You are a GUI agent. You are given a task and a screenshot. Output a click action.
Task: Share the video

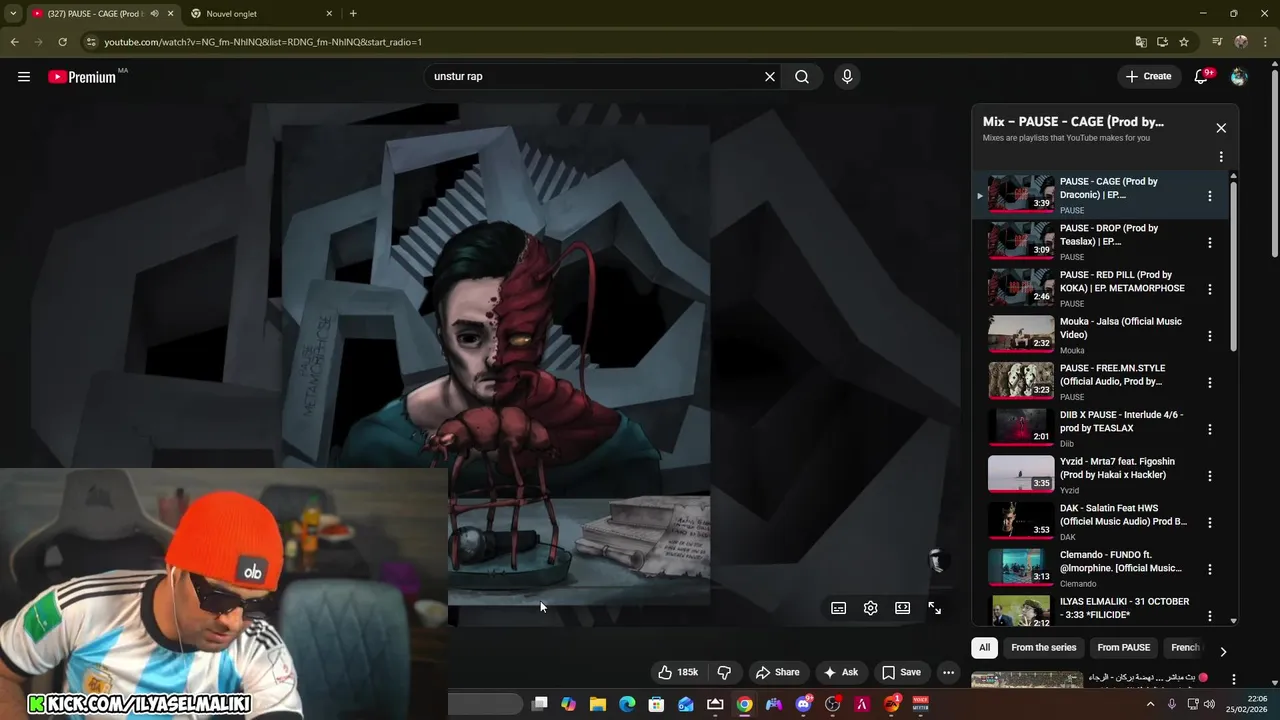coord(777,672)
